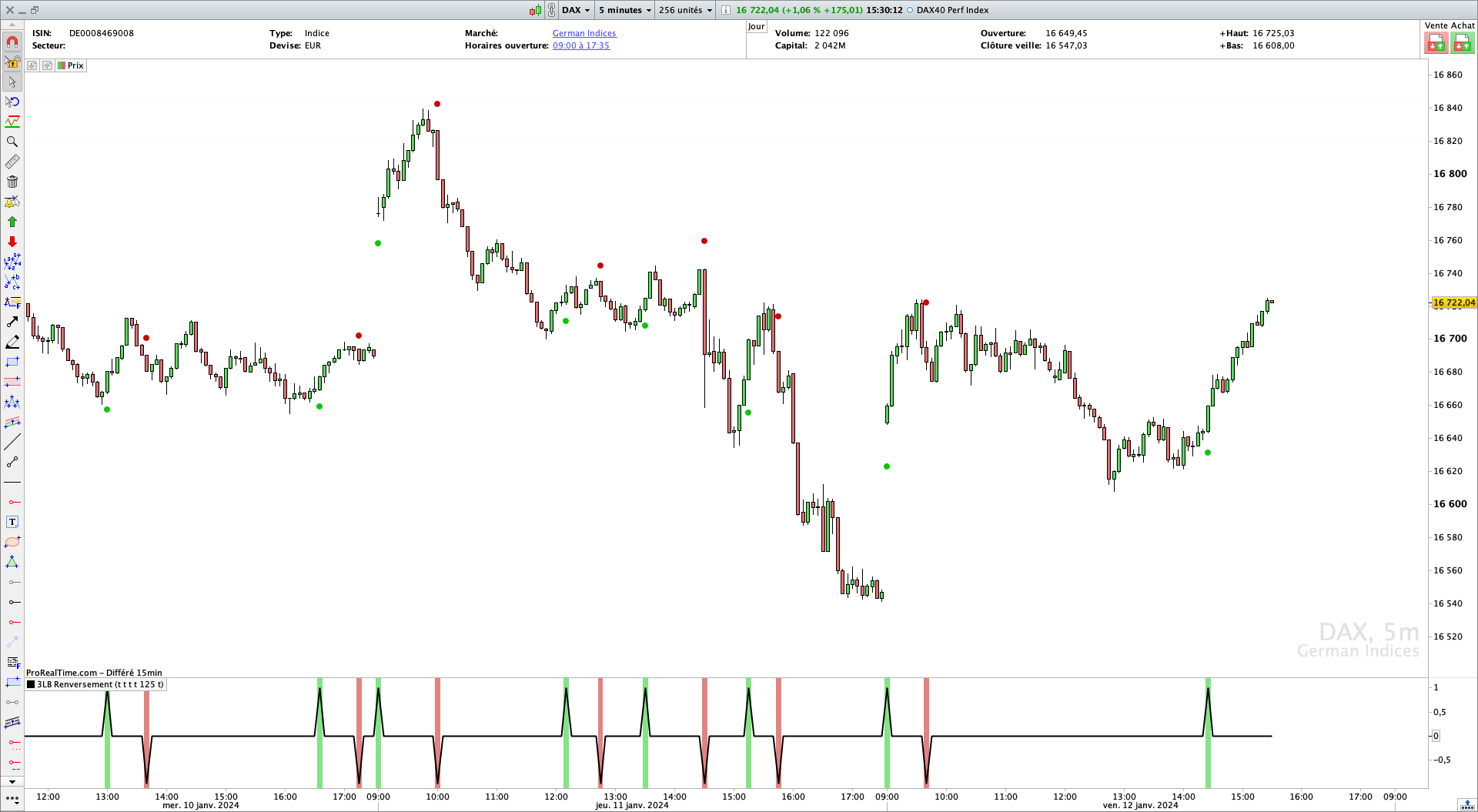Click the red signal dot above the highest candle
This screenshot has width=1478, height=812.
coord(437,104)
